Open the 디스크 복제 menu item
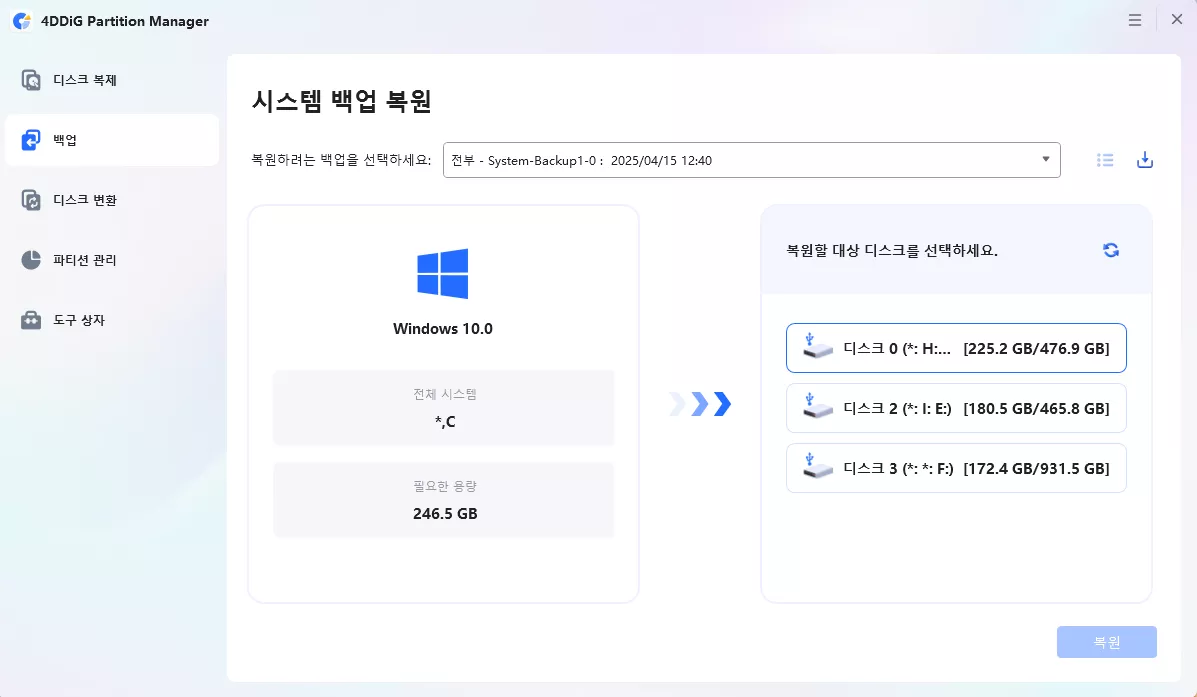 [x=112, y=80]
